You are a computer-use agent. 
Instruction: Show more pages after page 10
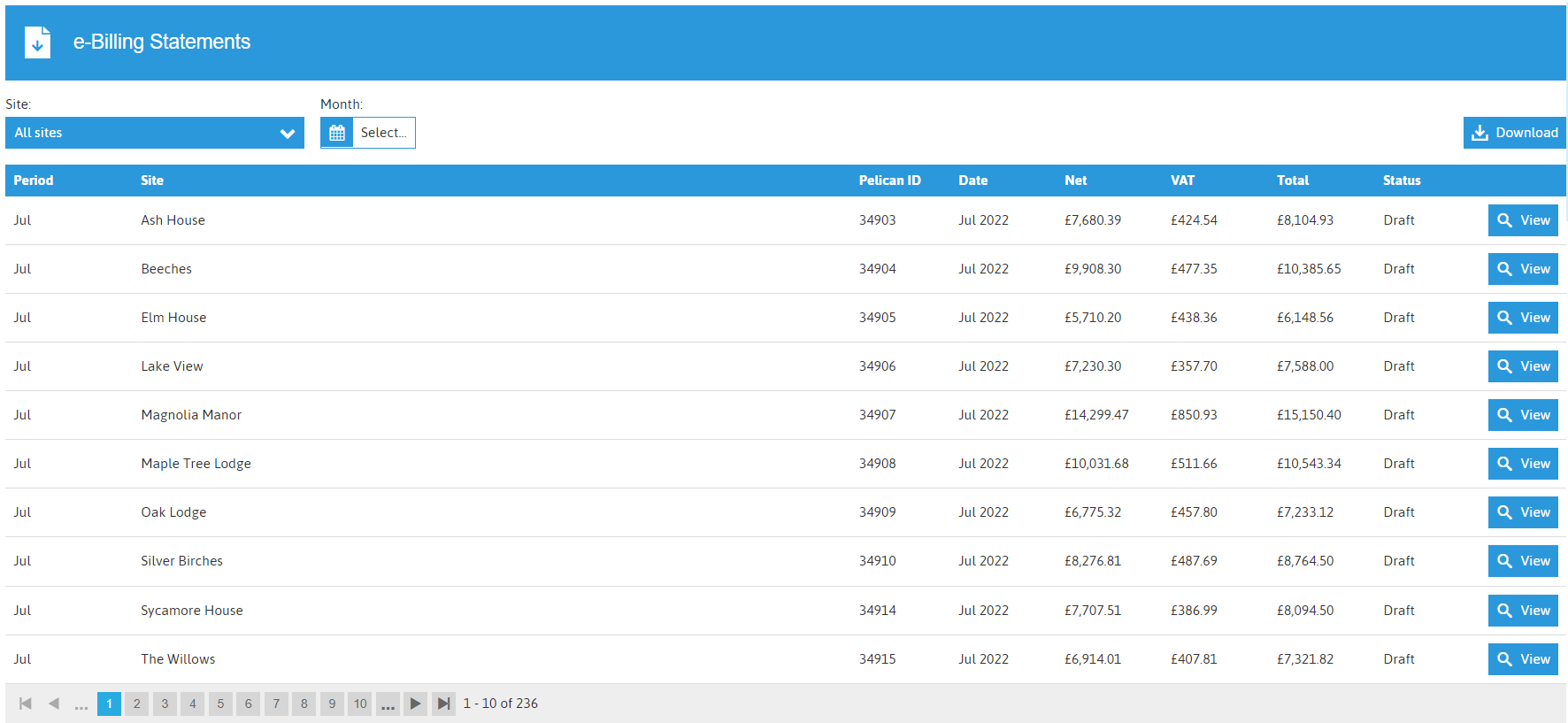(x=388, y=704)
